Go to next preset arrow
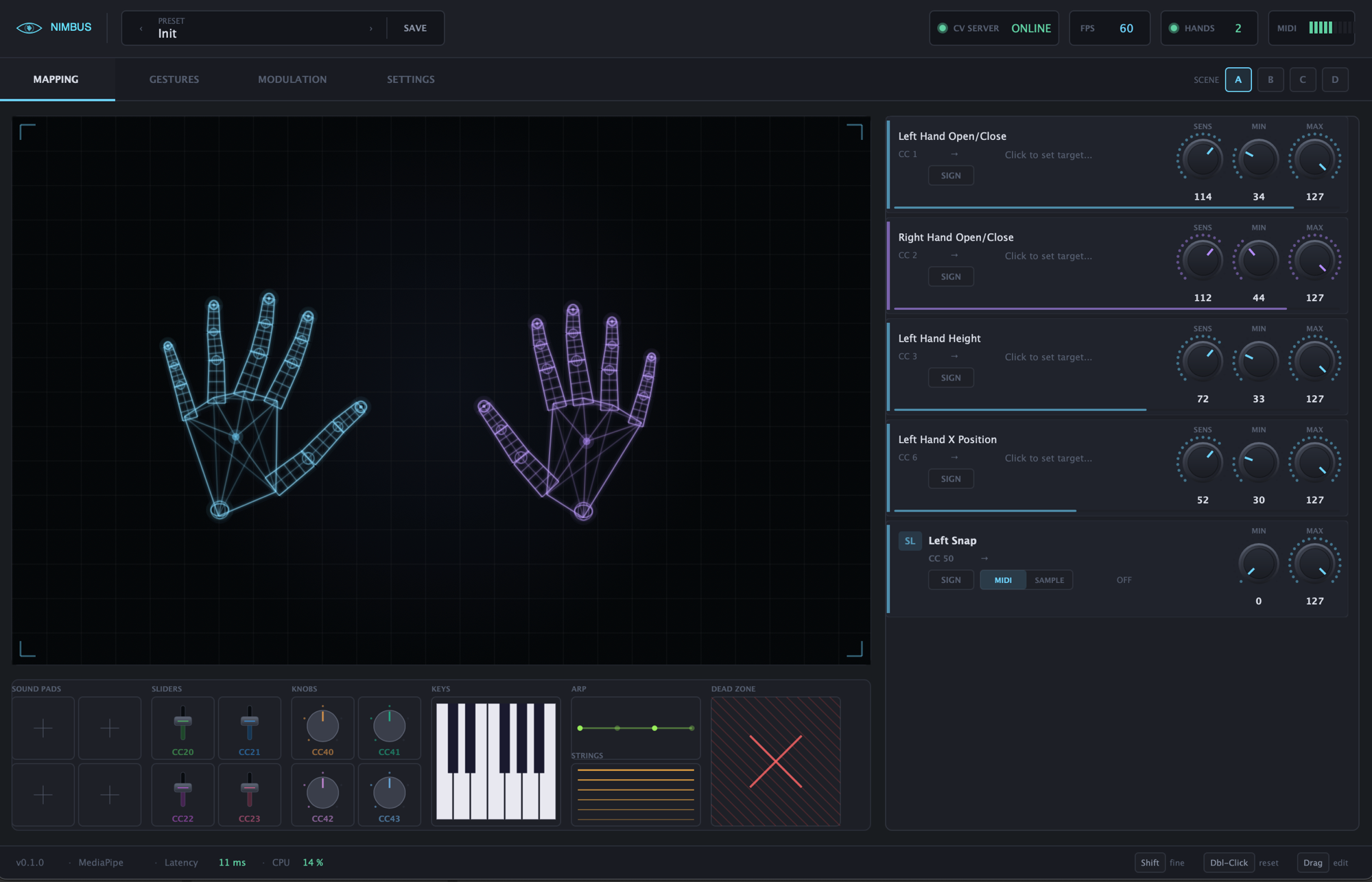The image size is (1372, 882). coord(371,28)
